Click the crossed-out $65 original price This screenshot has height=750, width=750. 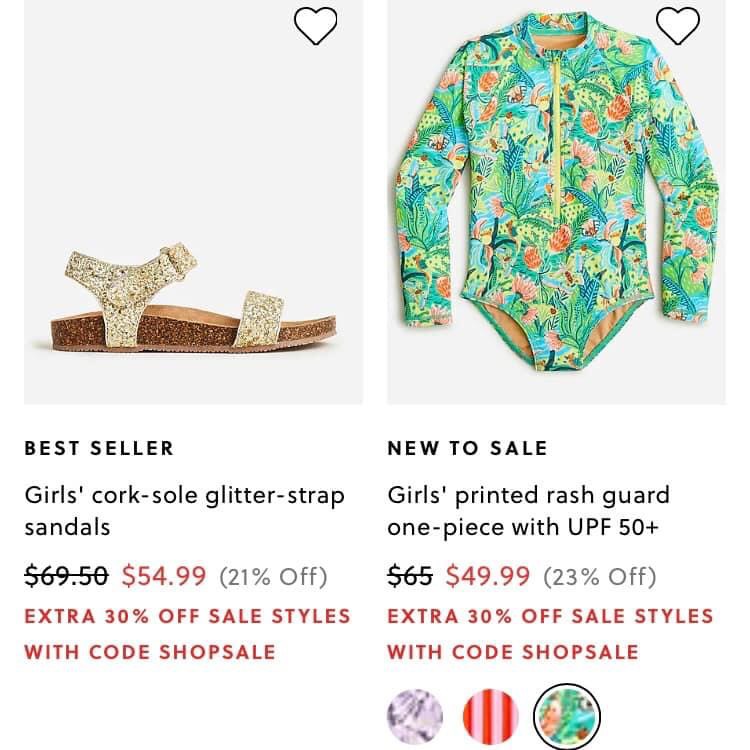tap(410, 576)
